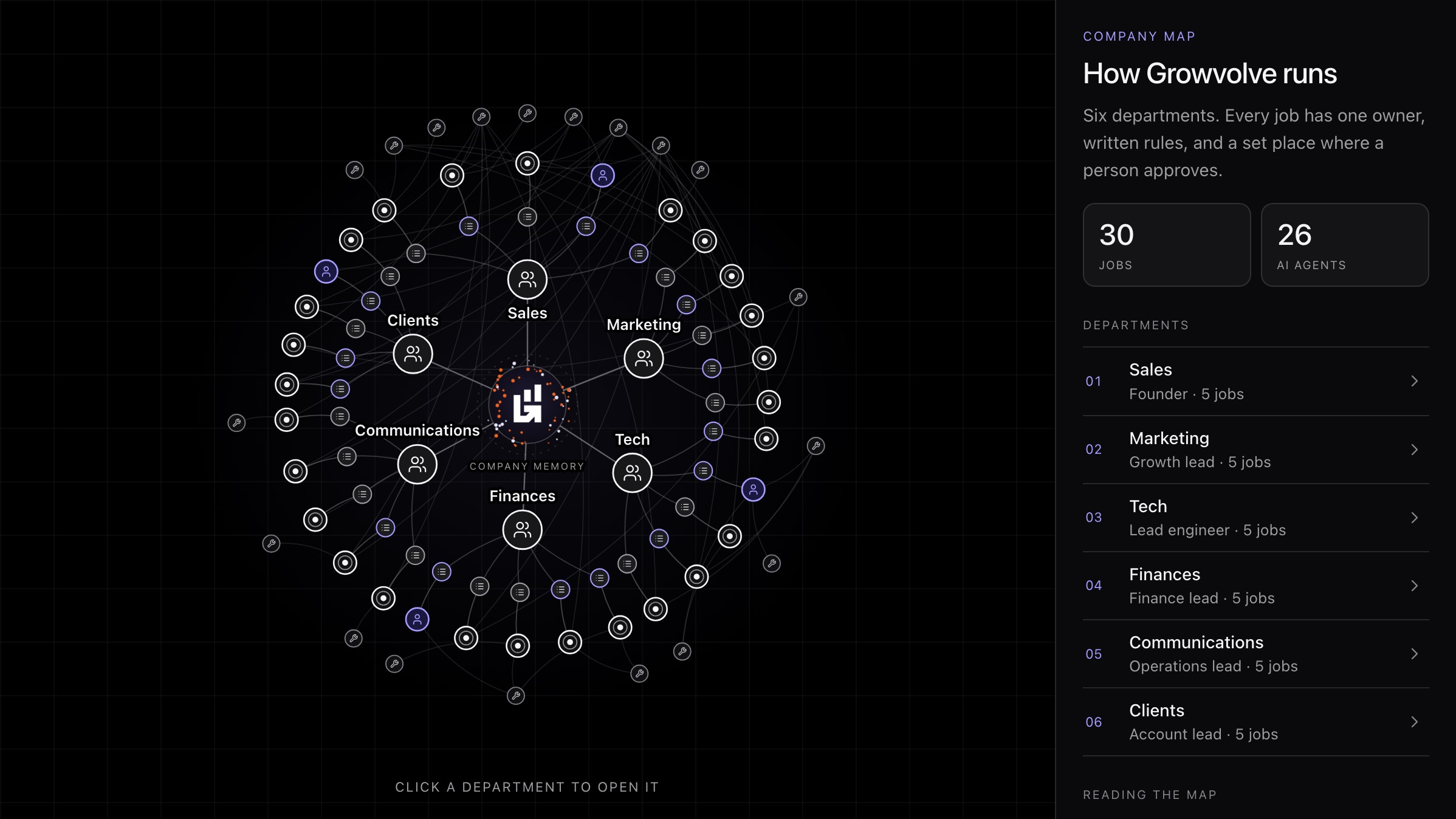This screenshot has width=1456, height=819.
Task: Open the Finances department node icon
Action: [522, 530]
